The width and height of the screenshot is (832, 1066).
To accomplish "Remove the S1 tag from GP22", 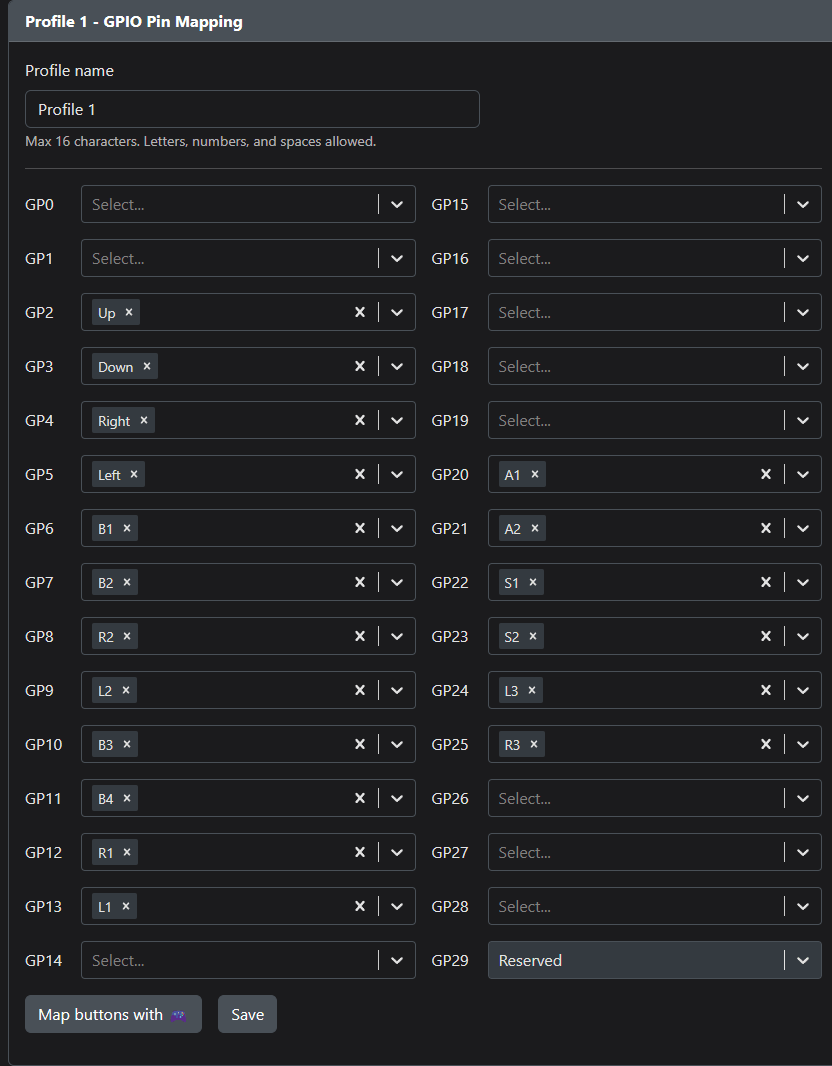I will (533, 582).
